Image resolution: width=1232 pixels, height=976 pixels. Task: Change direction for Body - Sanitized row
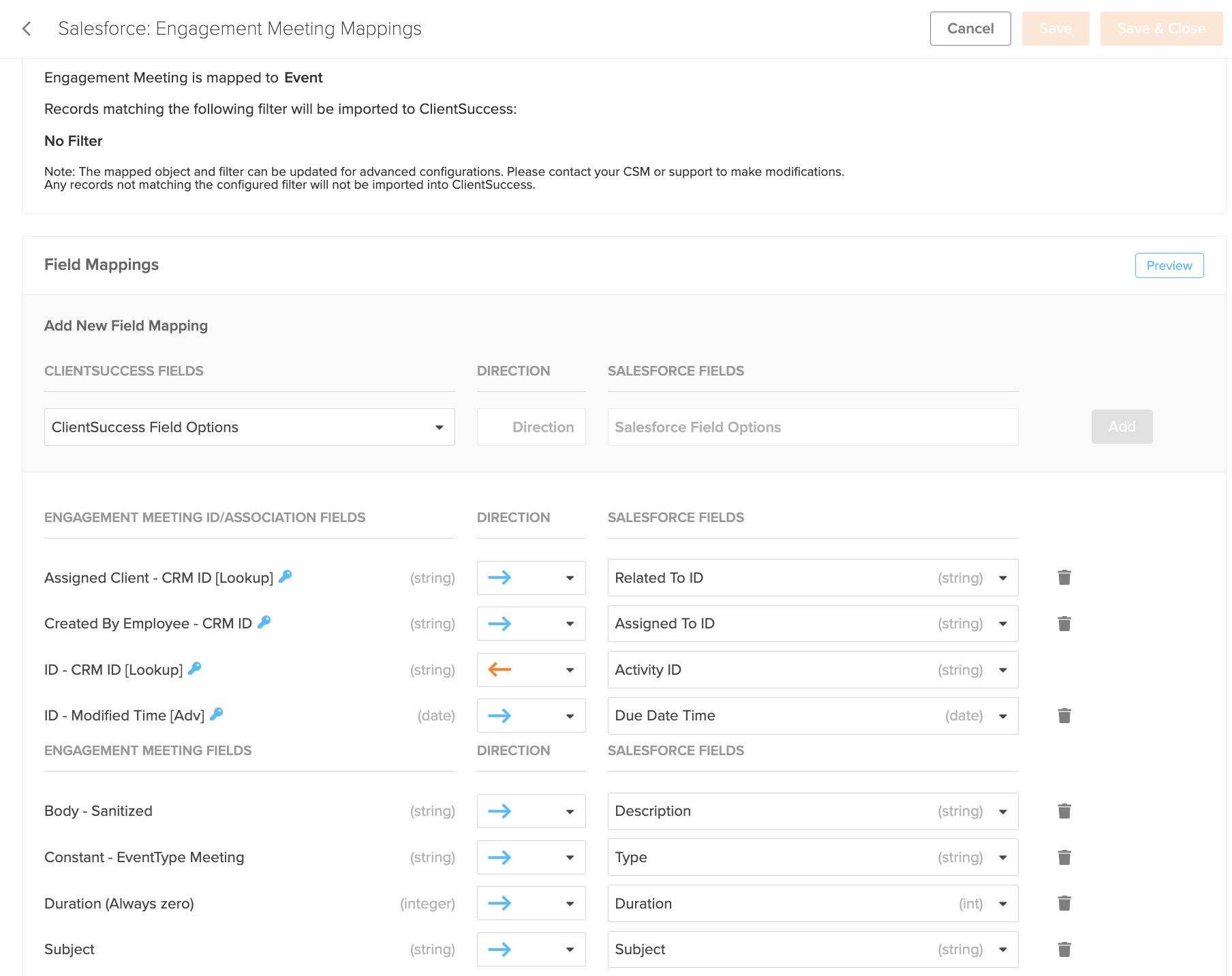point(532,811)
